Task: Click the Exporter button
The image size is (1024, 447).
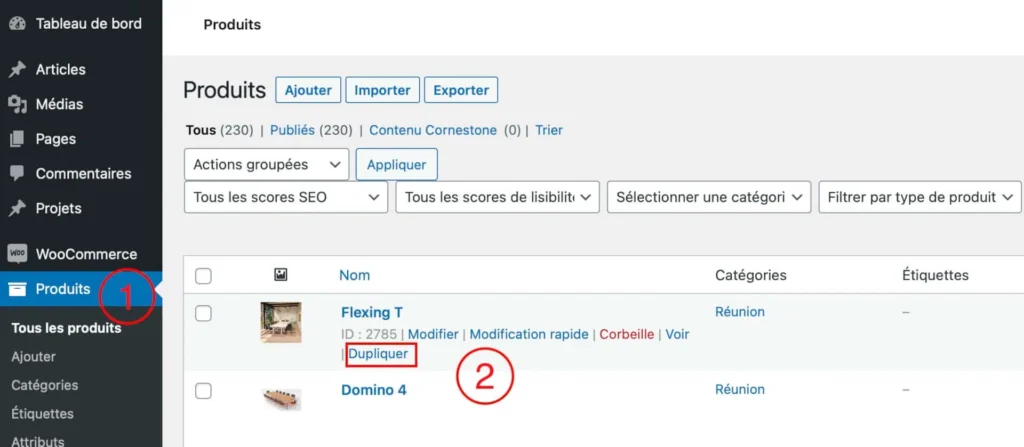Action: tap(461, 90)
